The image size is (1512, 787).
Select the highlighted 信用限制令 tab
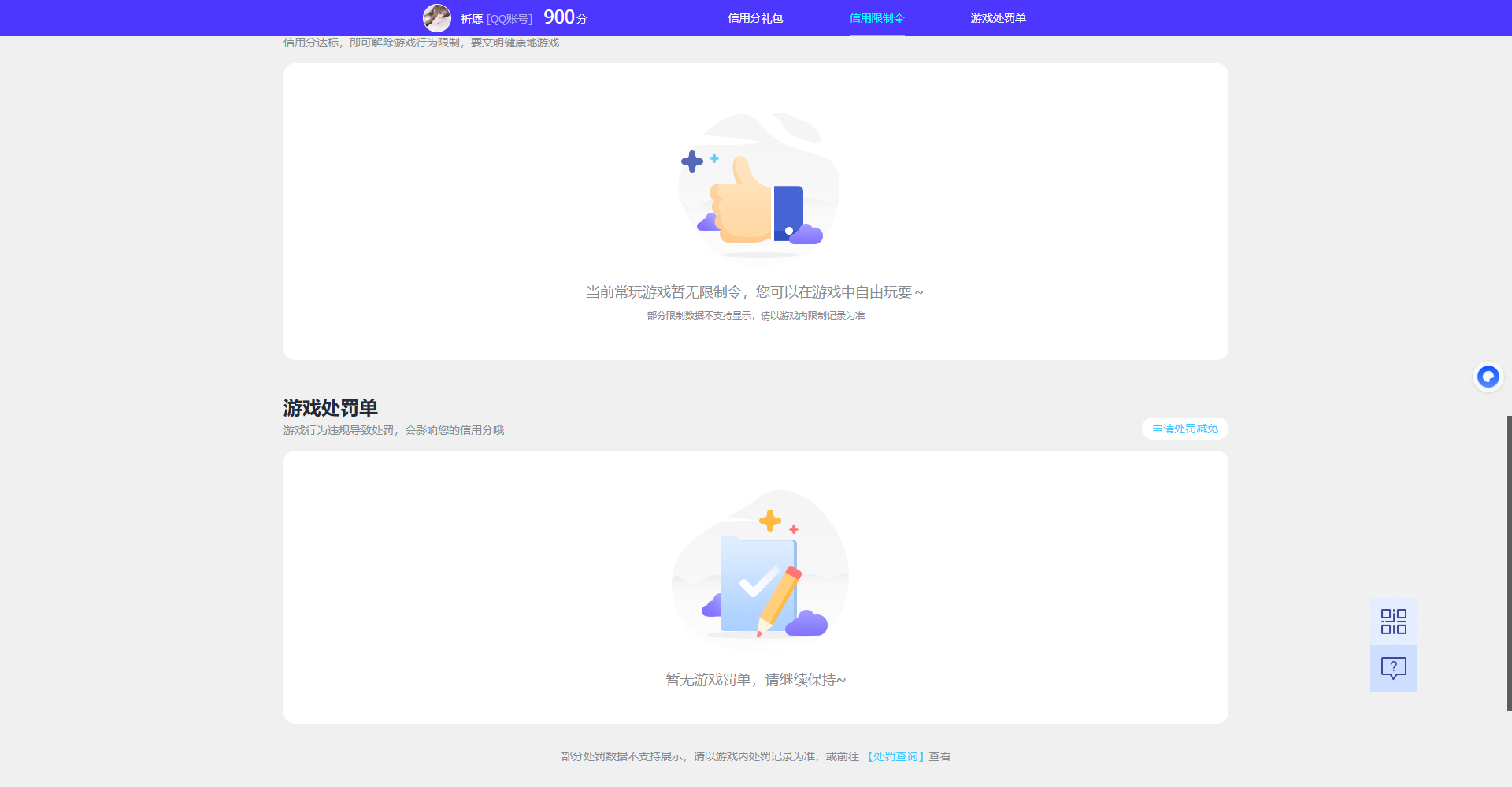tap(876, 17)
